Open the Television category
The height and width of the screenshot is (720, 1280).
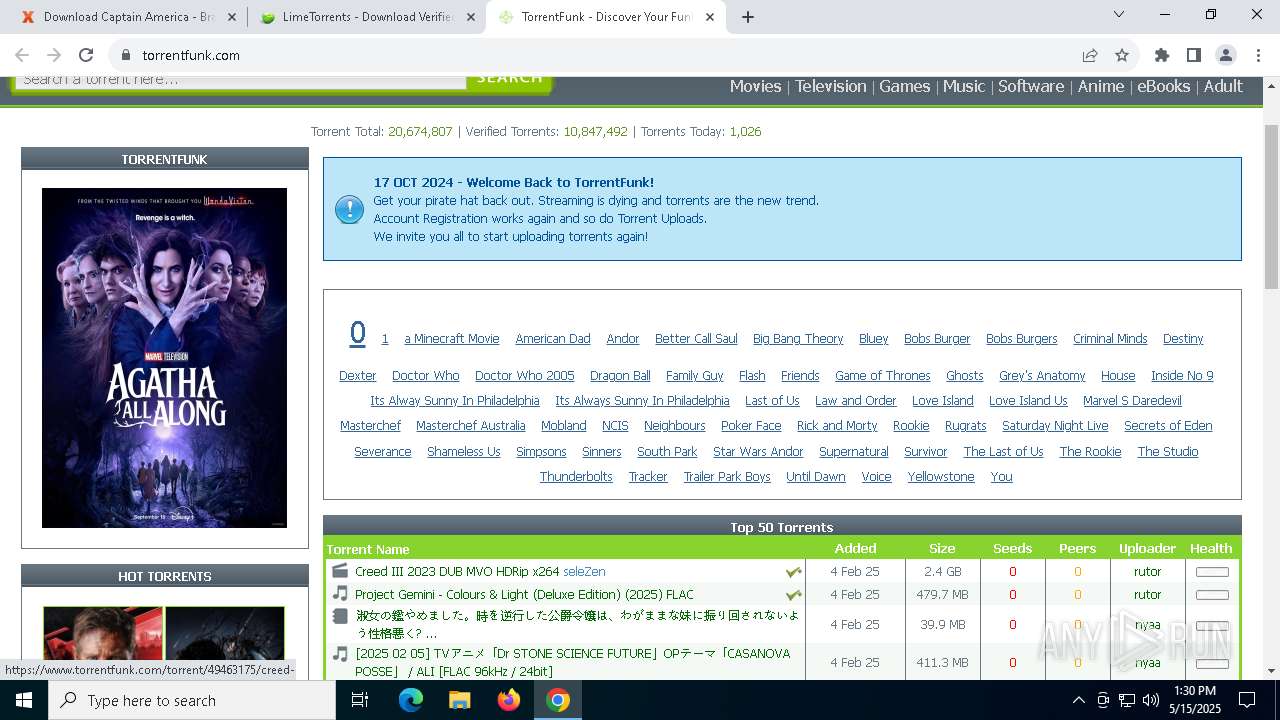(x=830, y=86)
